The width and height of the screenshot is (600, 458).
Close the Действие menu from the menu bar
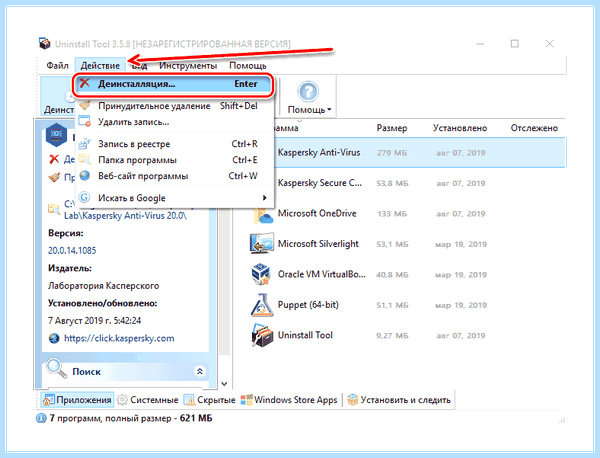coord(100,65)
